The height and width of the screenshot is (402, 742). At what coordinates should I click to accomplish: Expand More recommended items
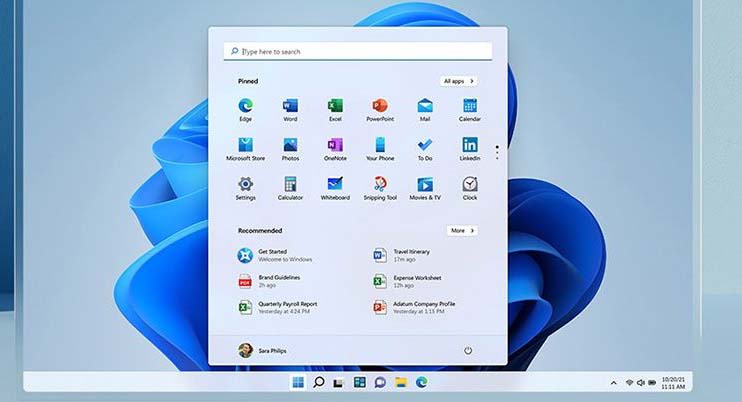click(x=460, y=230)
